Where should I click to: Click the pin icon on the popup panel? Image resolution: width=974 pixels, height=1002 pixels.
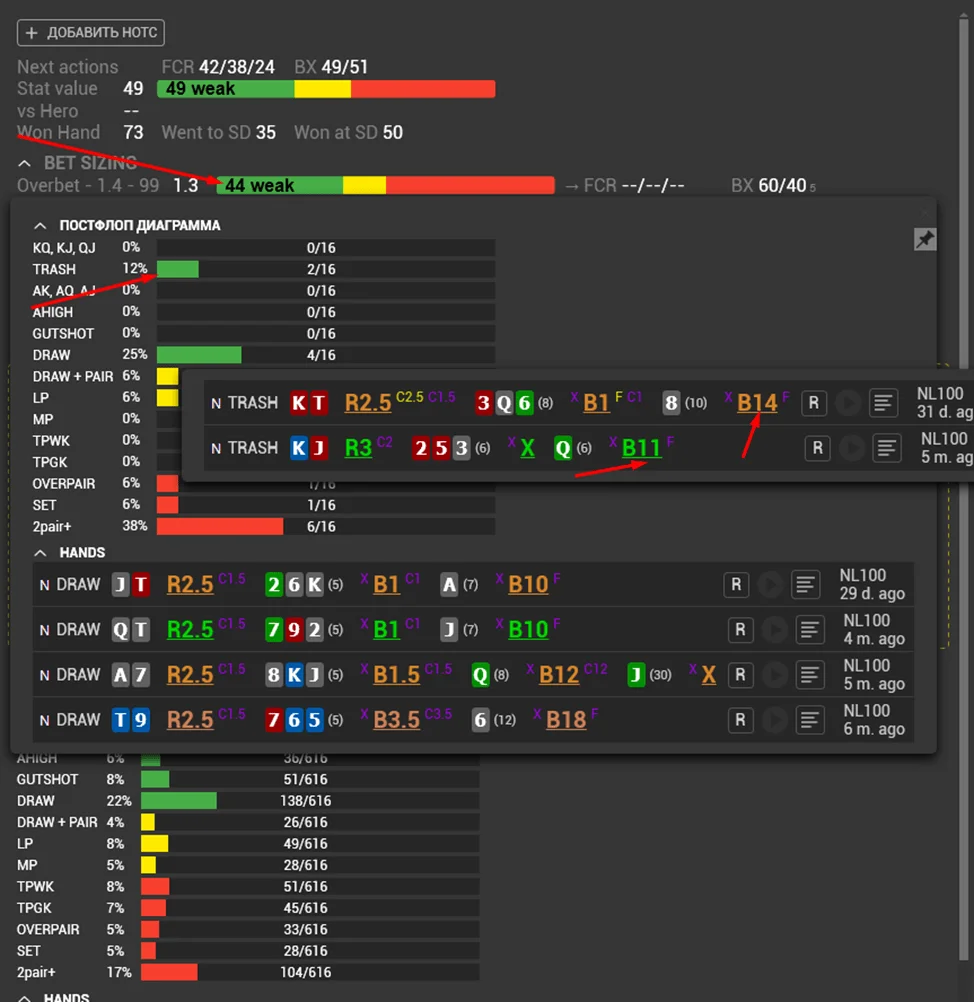coord(925,239)
